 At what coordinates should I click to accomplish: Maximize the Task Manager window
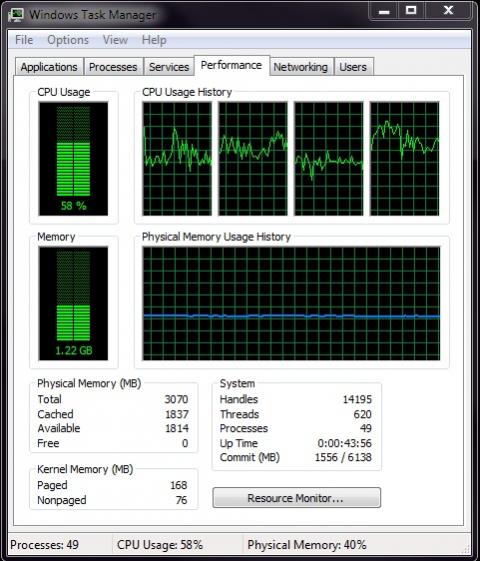(411, 11)
